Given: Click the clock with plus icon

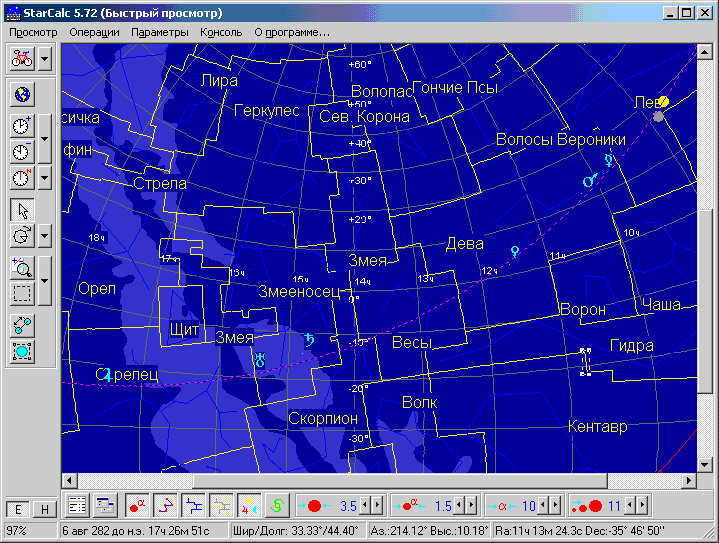Looking at the screenshot, I should click(x=22, y=126).
